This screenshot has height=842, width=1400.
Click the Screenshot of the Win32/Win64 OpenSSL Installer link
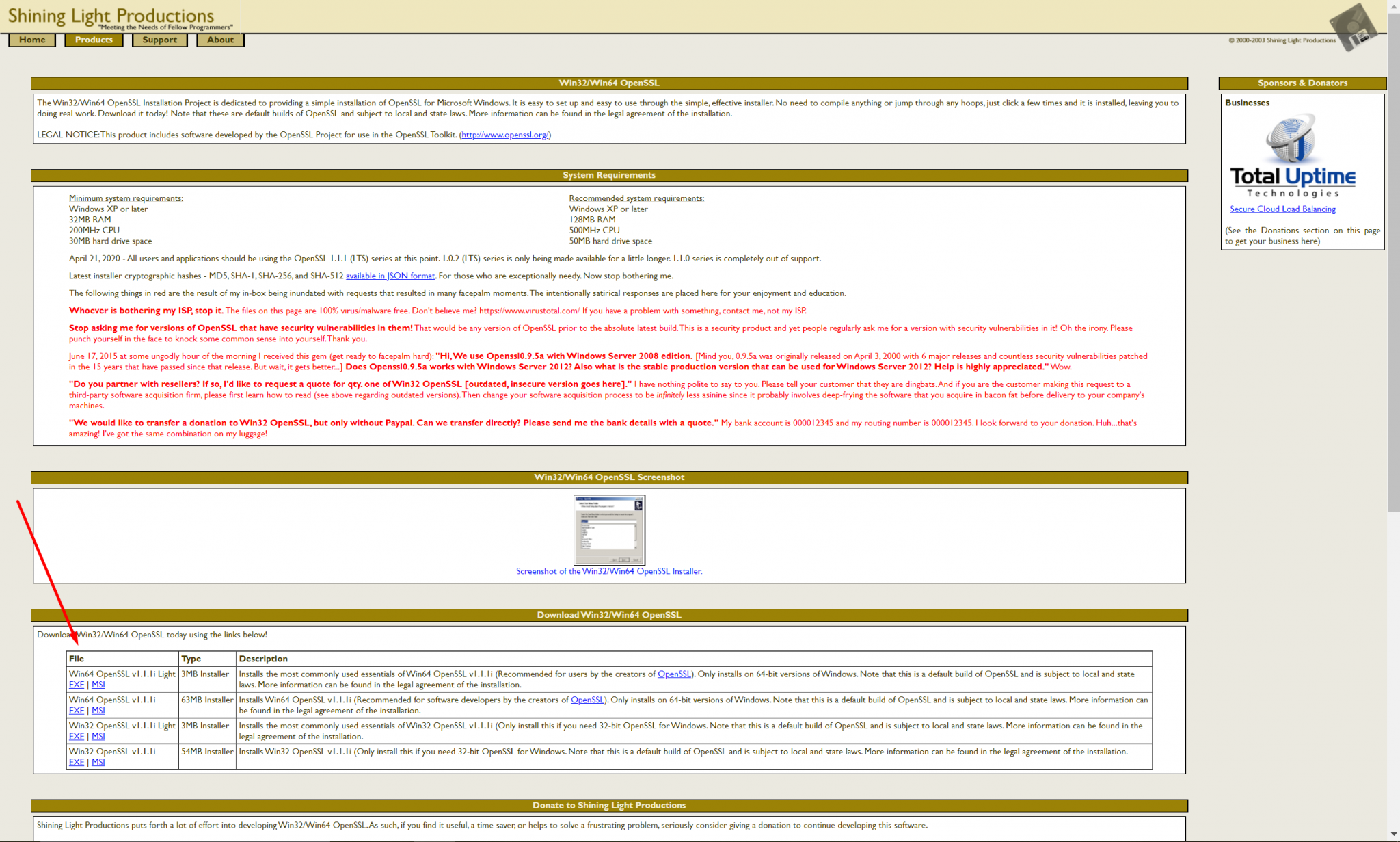pos(608,571)
